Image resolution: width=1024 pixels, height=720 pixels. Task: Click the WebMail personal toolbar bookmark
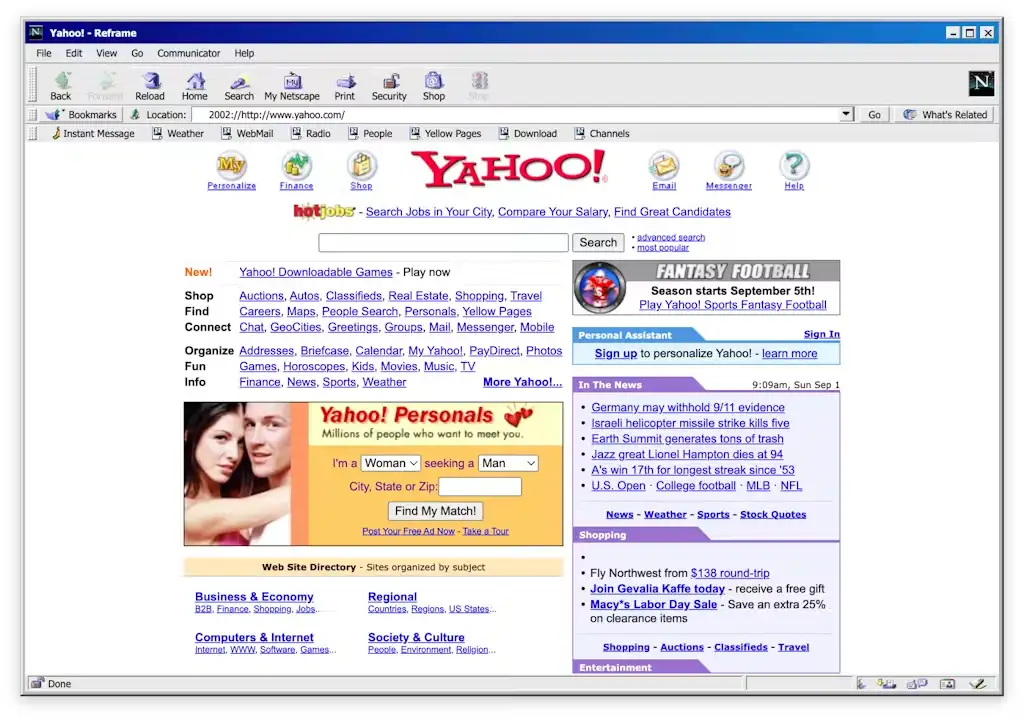coord(248,133)
